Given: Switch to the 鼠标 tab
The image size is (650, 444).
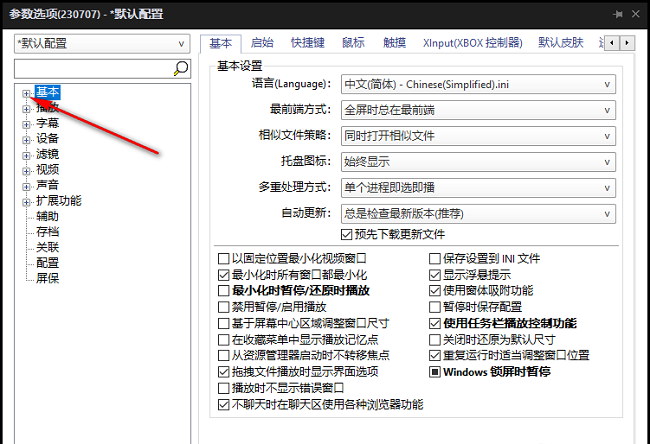Looking at the screenshot, I should pos(353,43).
